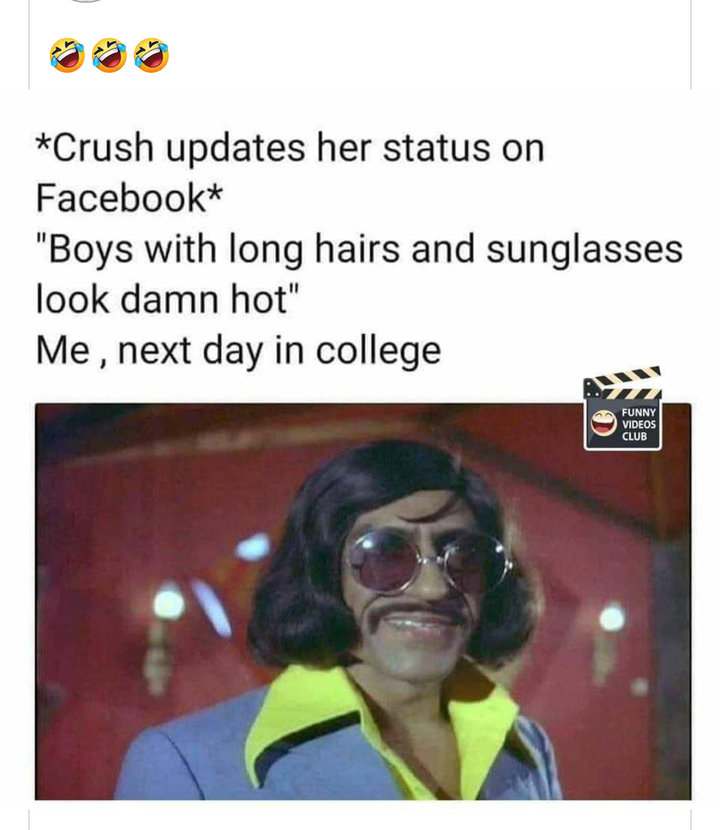
Task: Click the "FUNNY VIDEOS CLUB" text on the logo
Action: tap(638, 424)
